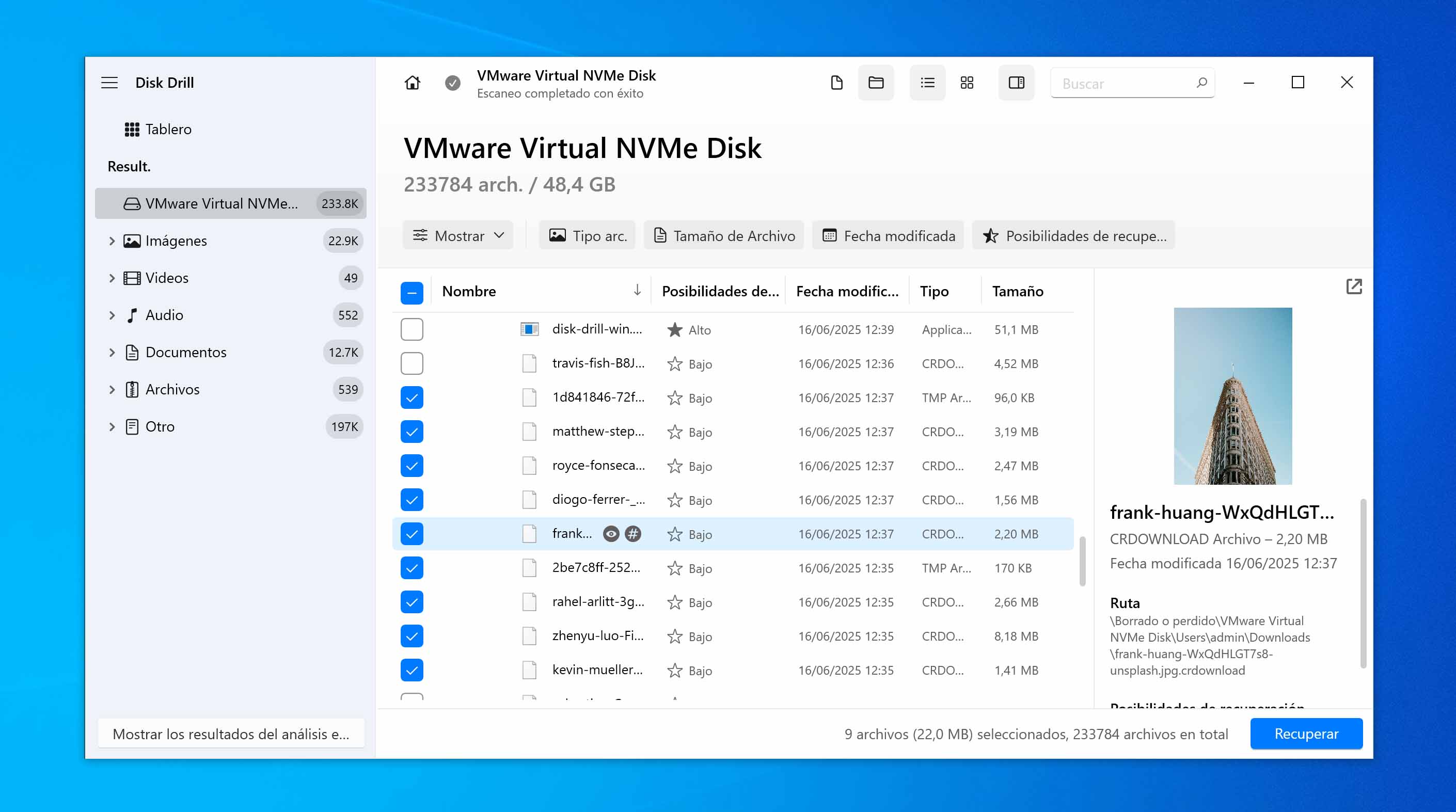Expand the Imágenes tree chevron
Viewport: 1456px width, 812px height.
[x=112, y=241]
